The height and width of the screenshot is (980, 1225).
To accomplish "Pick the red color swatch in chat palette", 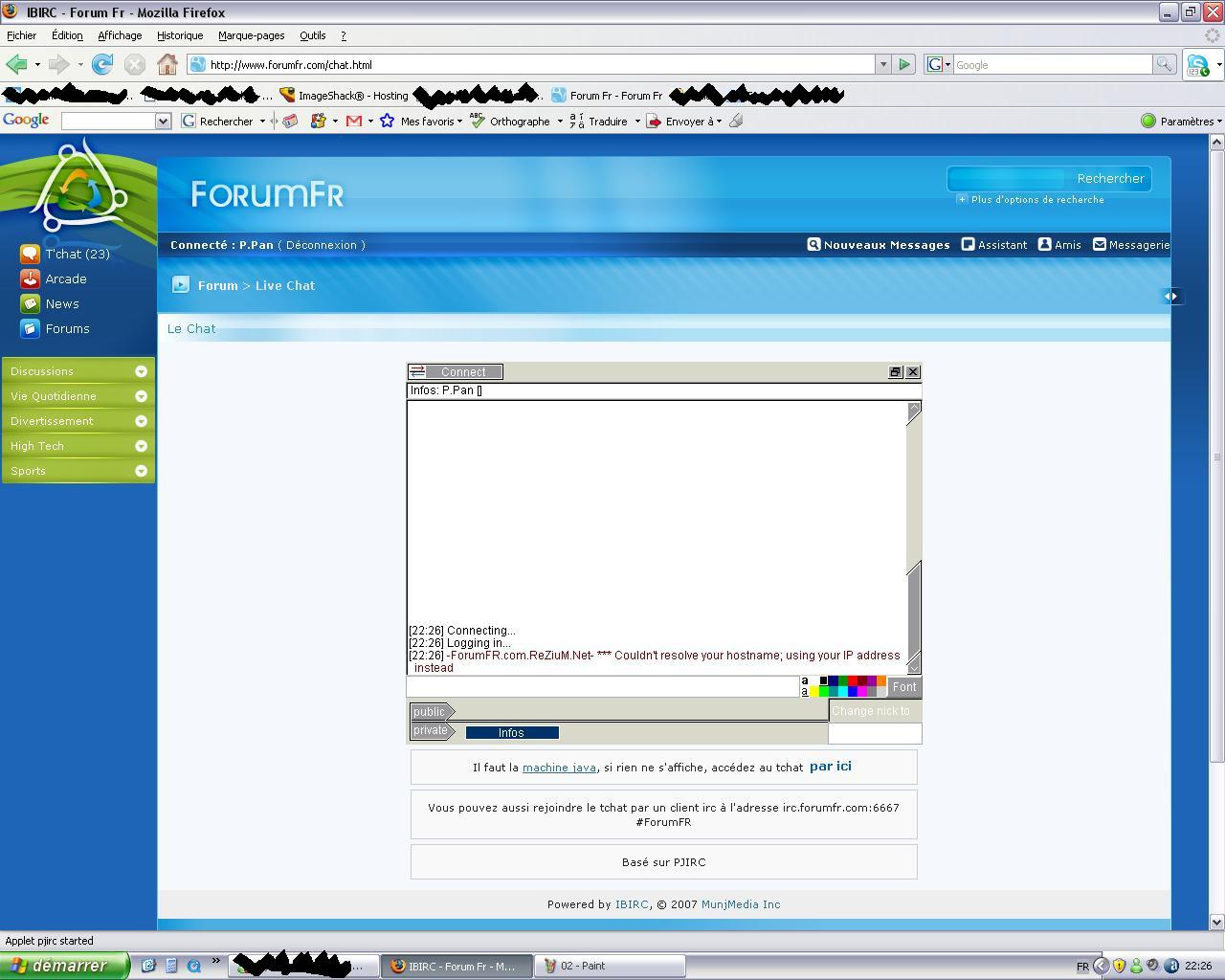I will (x=852, y=680).
